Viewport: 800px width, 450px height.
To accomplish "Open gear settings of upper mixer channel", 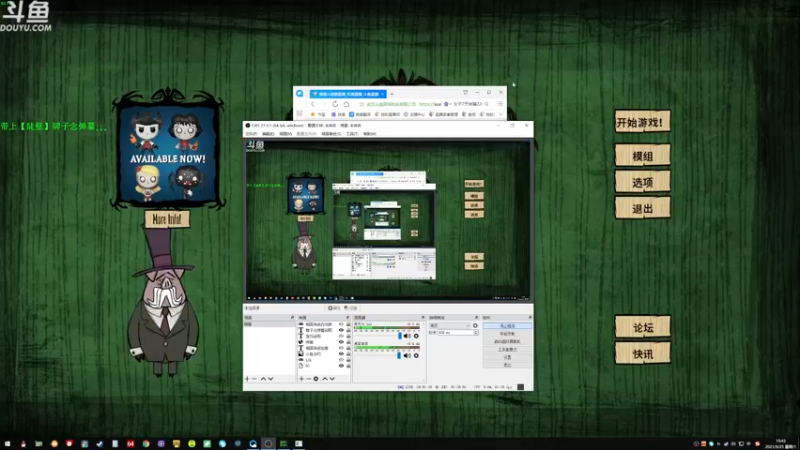I will pyautogui.click(x=416, y=336).
